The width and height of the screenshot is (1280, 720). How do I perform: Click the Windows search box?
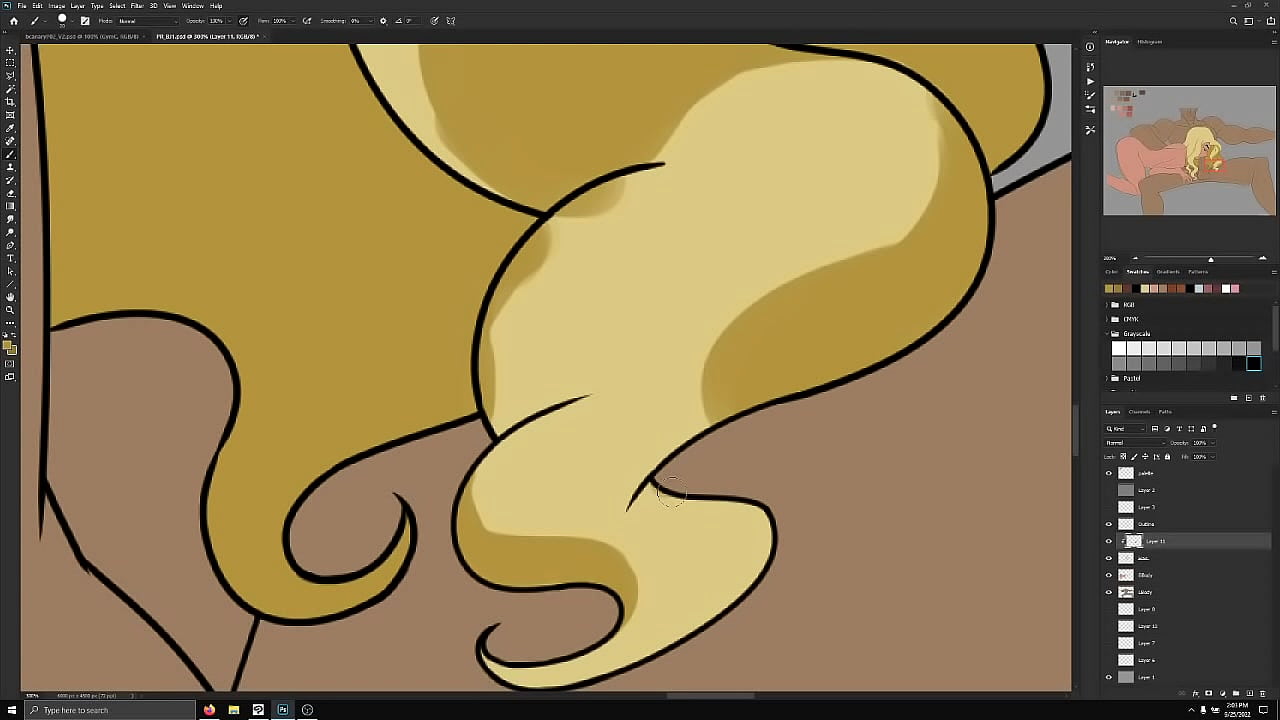pos(109,710)
